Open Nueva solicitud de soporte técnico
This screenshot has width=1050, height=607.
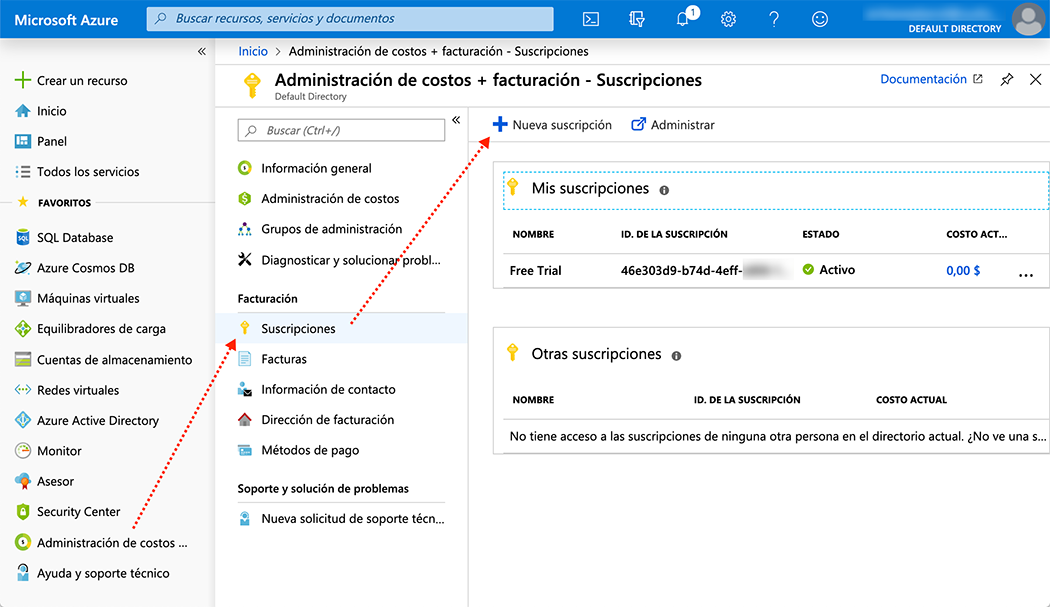coord(342,519)
